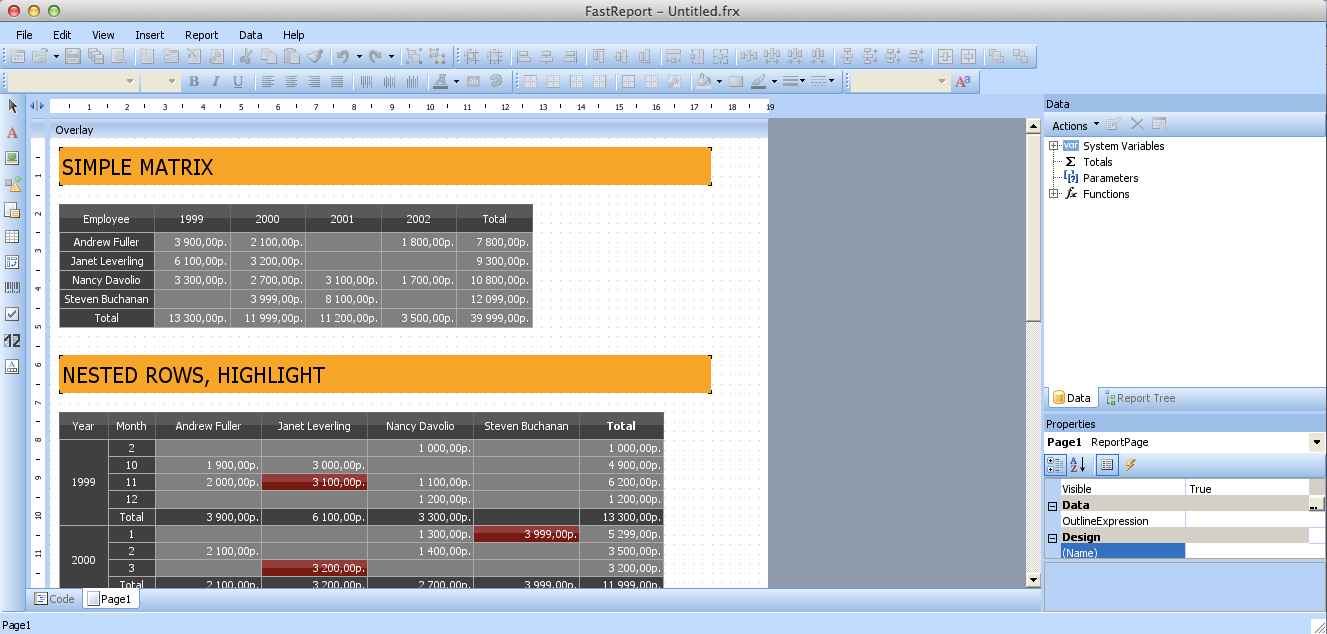Choose the Table object tool
Screen dimensions: 1327x634
(13, 236)
